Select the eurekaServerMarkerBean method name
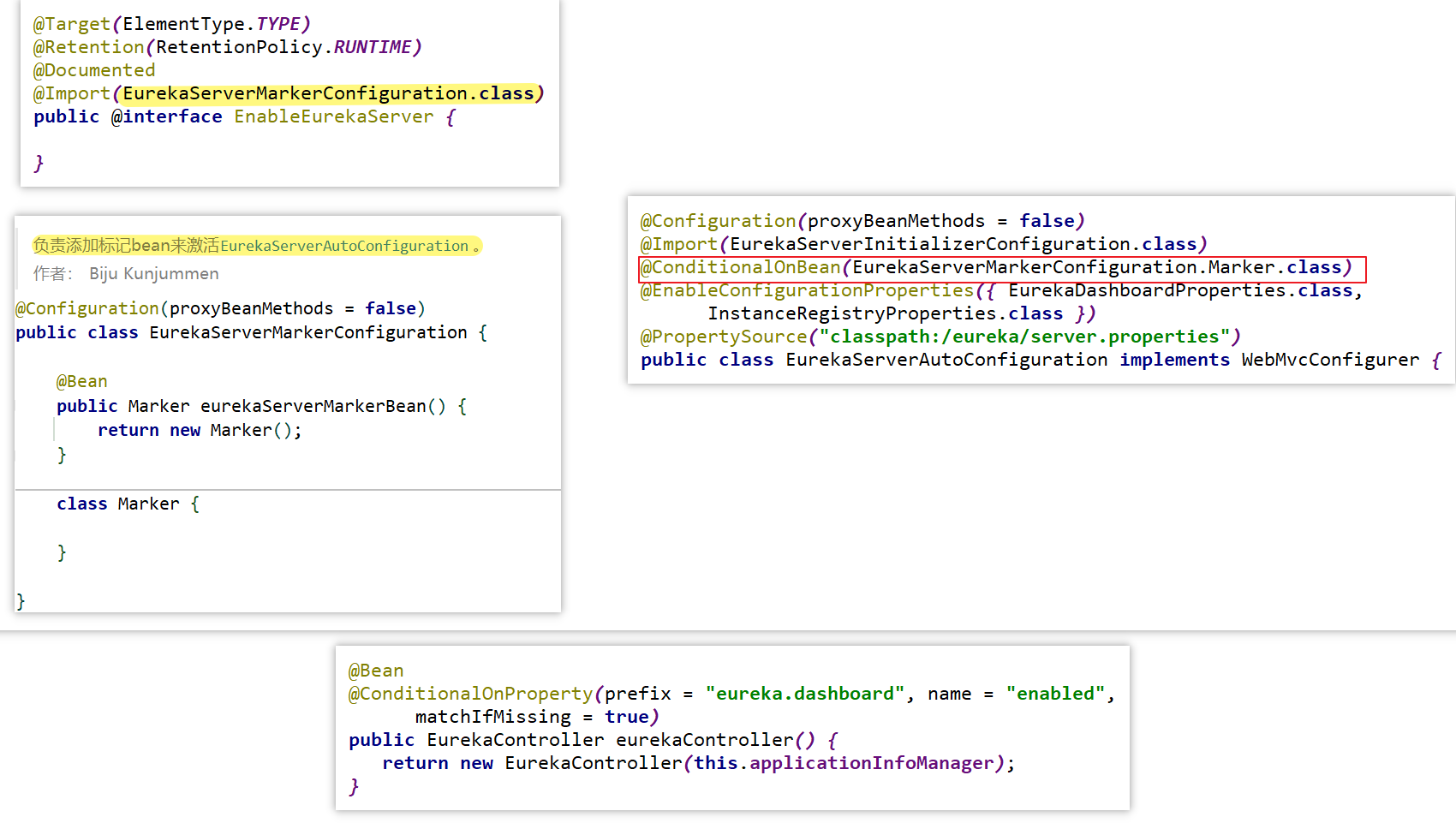 pyautogui.click(x=313, y=406)
